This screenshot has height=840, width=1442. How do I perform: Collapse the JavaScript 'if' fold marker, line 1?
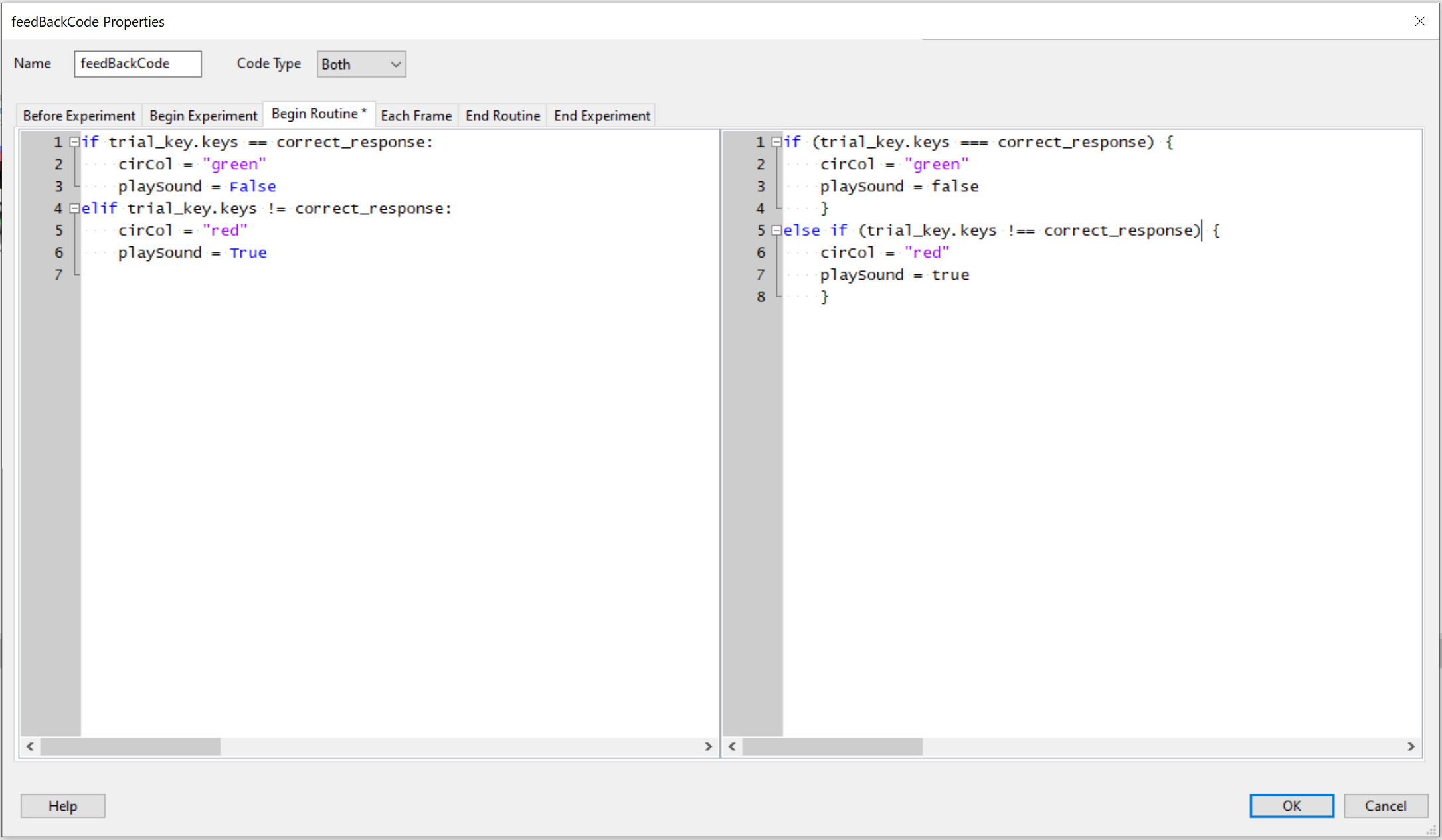pyautogui.click(x=776, y=142)
